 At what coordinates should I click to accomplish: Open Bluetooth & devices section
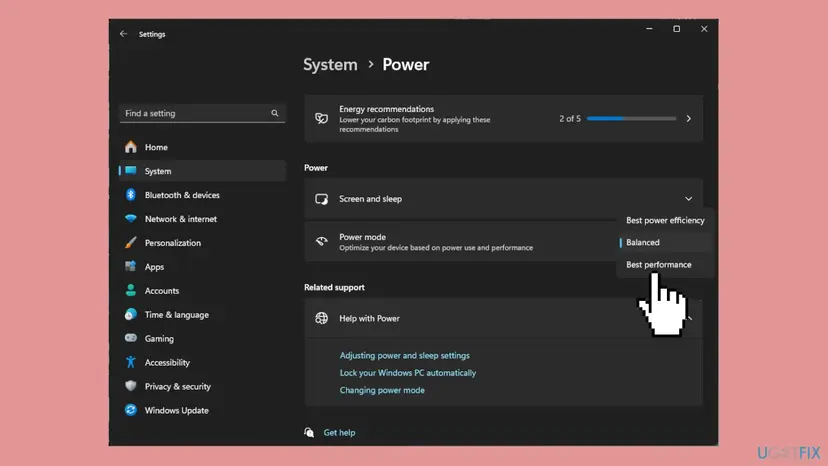[182, 195]
